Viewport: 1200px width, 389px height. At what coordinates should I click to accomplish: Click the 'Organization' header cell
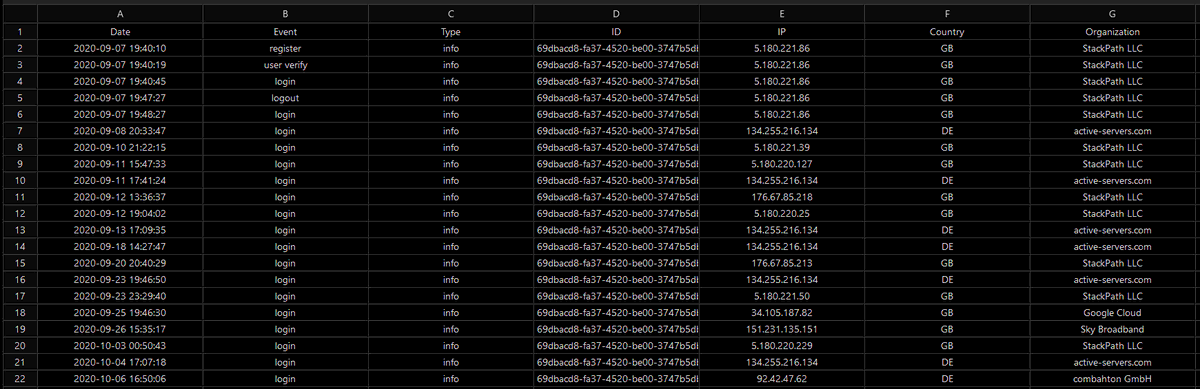tap(1112, 32)
